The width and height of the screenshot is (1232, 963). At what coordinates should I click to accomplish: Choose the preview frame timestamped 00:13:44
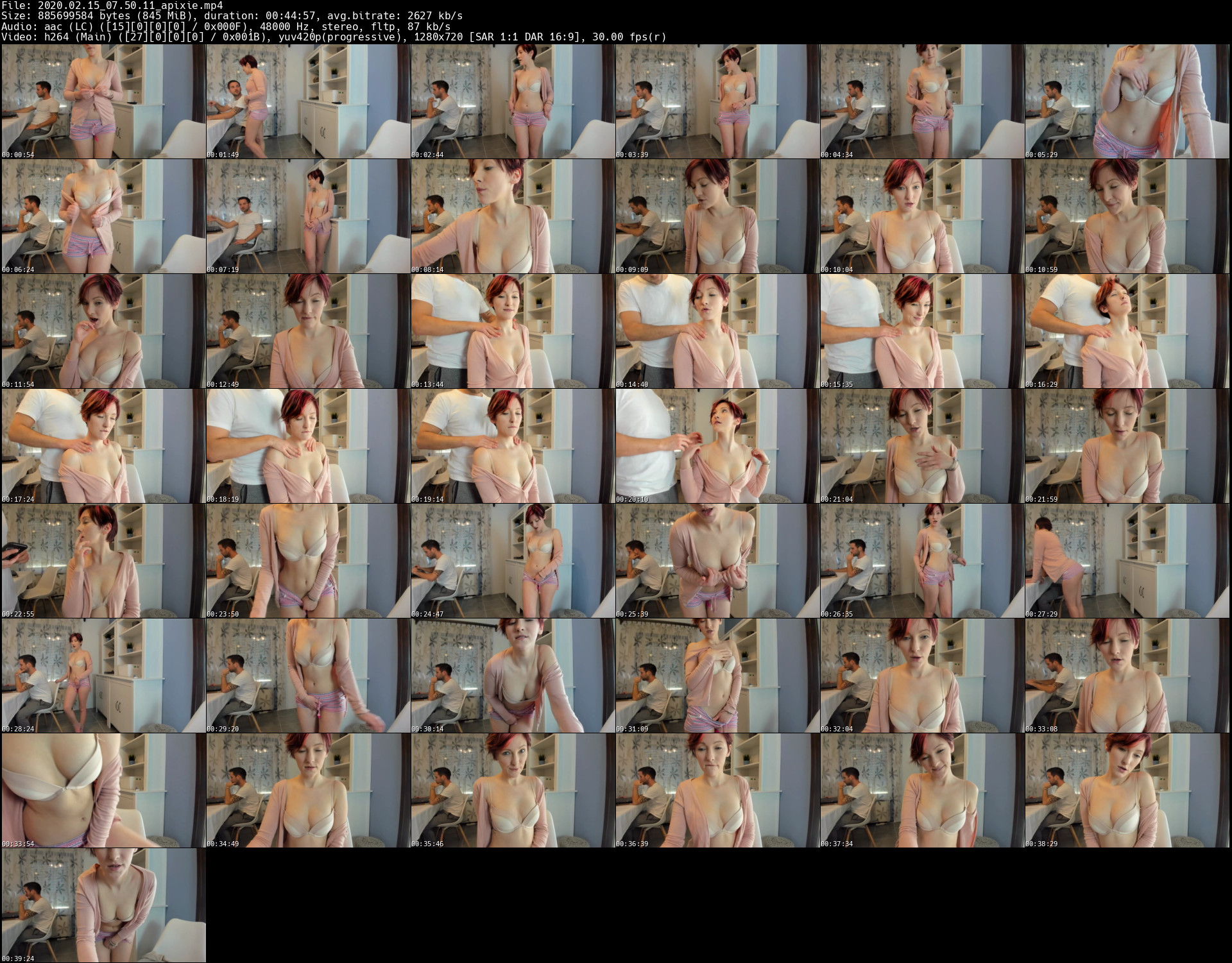tap(513, 331)
